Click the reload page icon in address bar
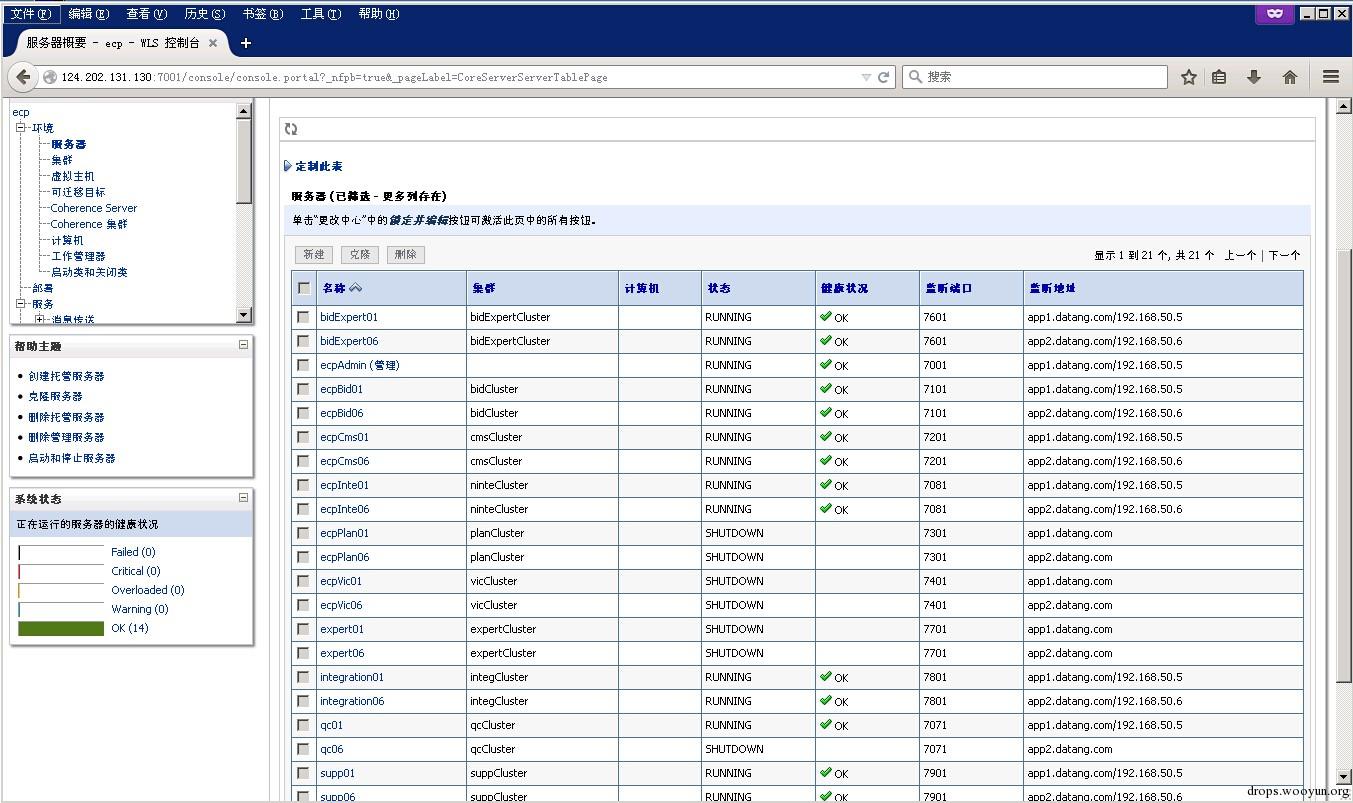Screen dimensions: 1353x803 (884, 77)
